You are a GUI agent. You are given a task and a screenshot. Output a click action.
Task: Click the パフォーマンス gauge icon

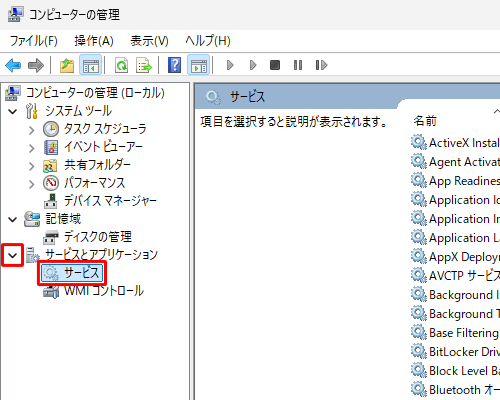(x=51, y=183)
